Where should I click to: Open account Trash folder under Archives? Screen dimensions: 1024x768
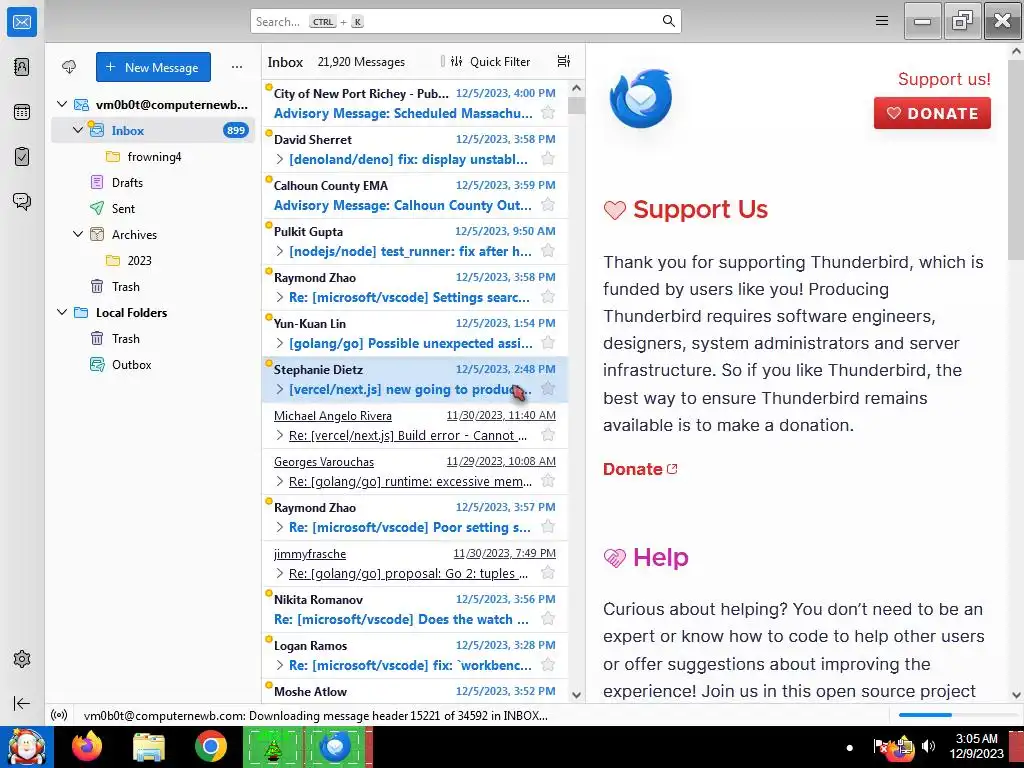coord(153,286)
